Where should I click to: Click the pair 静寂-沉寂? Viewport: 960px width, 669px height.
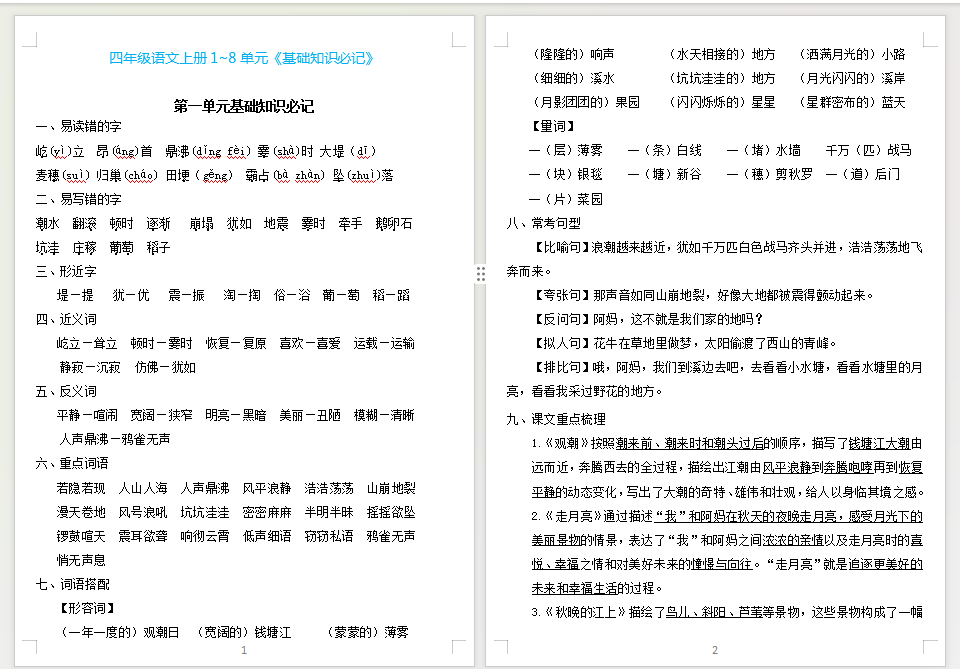[90, 367]
